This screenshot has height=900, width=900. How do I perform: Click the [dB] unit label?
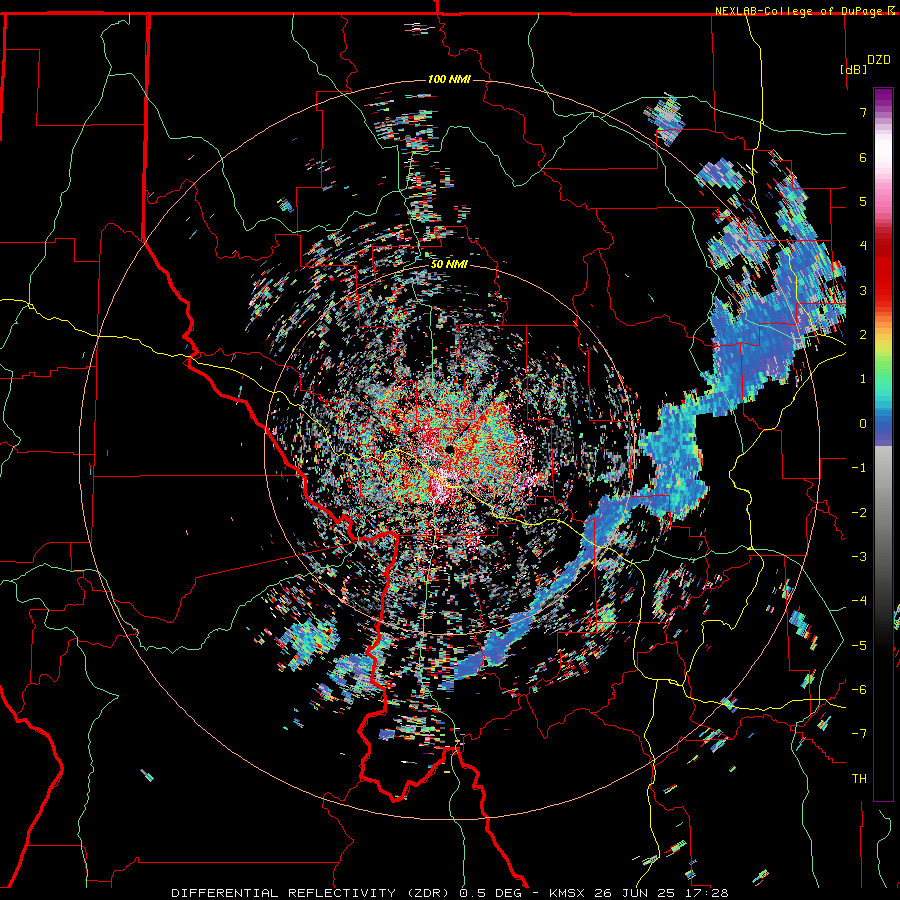854,69
